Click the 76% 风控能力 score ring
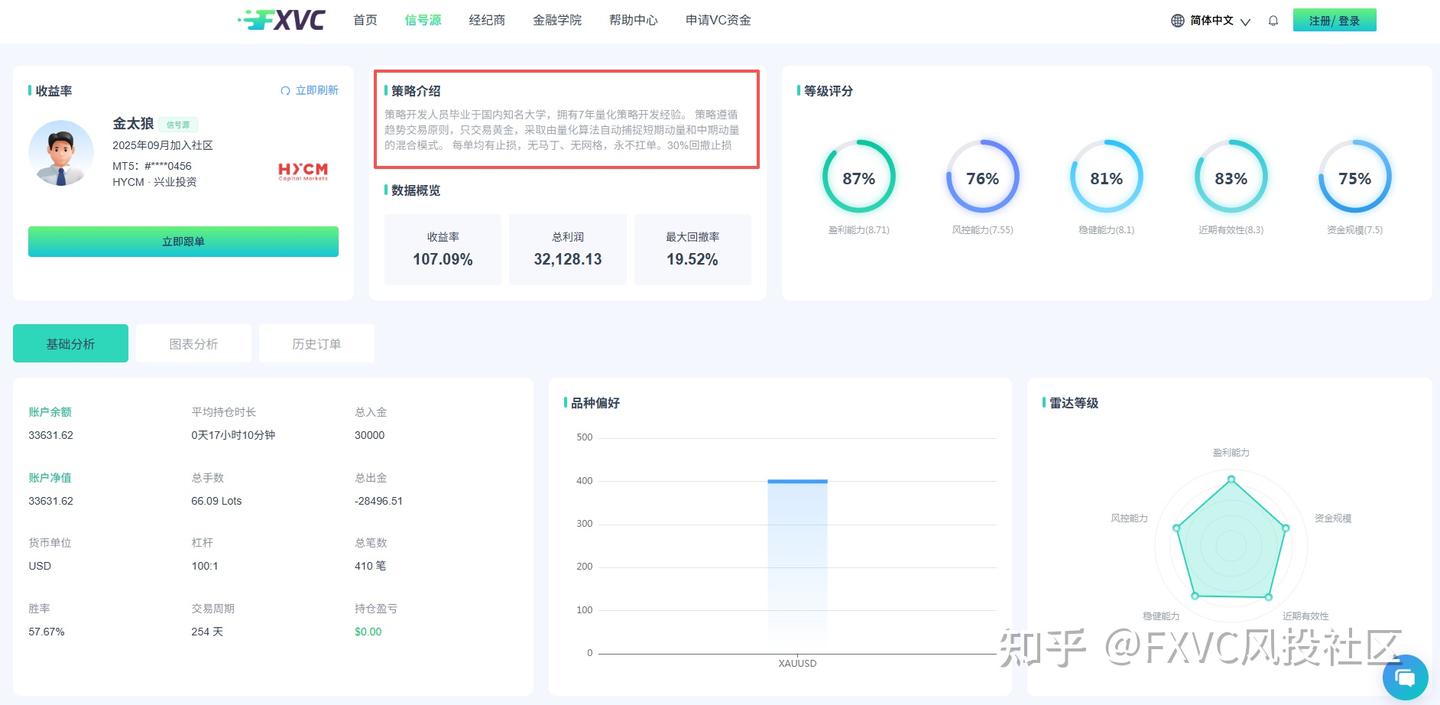1440x705 pixels. pos(982,178)
